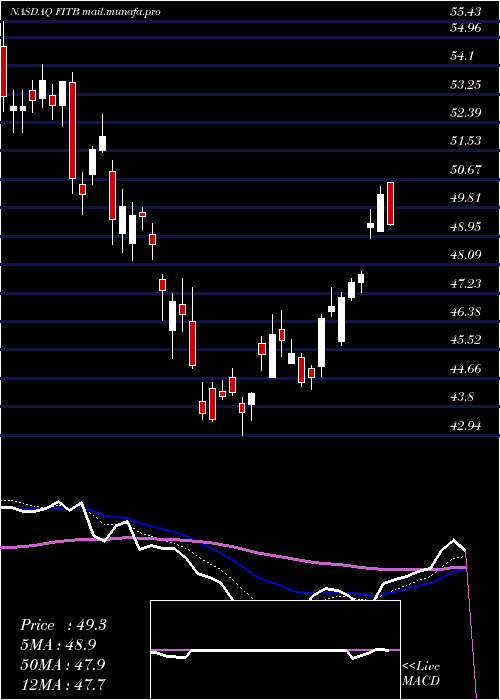Select the 51.53 price label
Image resolution: width=500 pixels, height=700 pixels.
(x=466, y=141)
